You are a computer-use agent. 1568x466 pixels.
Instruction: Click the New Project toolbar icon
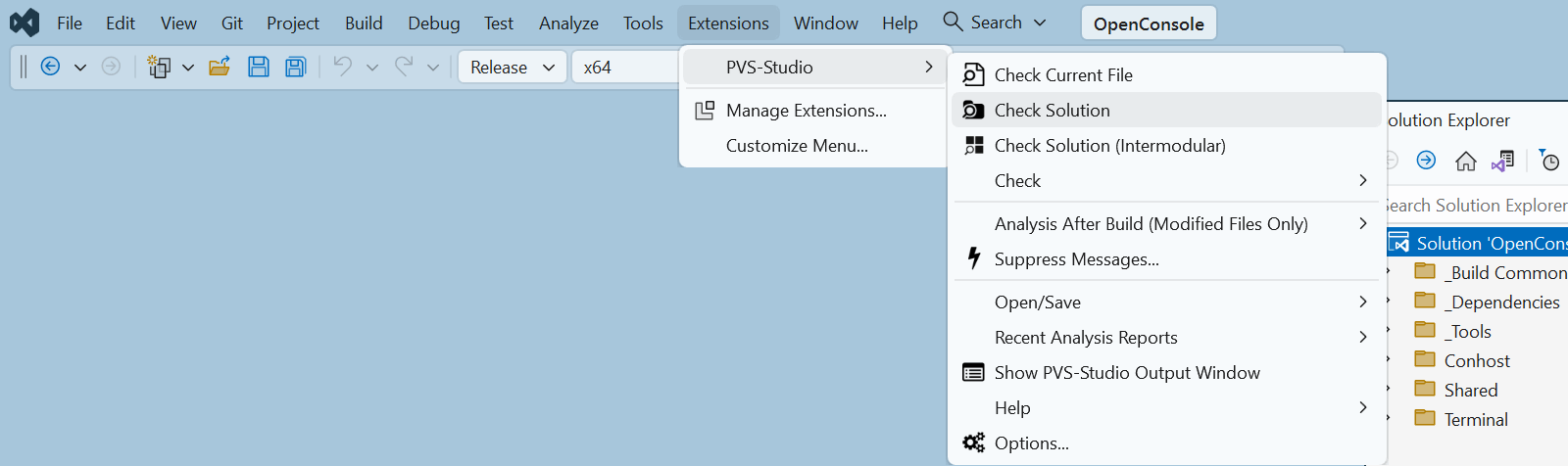tap(159, 67)
